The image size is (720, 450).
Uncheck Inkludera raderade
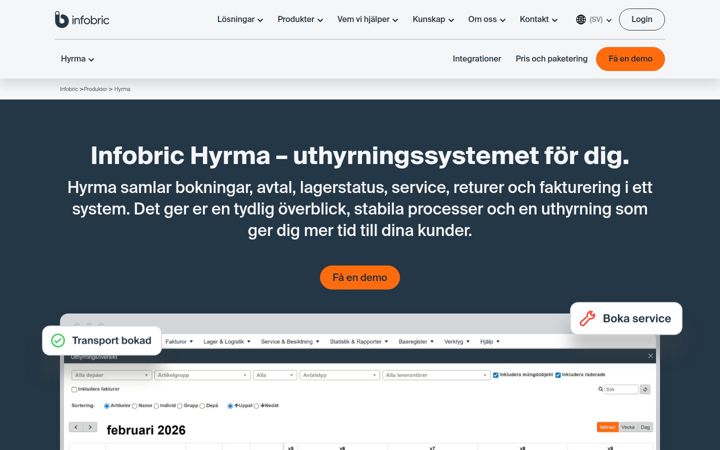point(558,375)
